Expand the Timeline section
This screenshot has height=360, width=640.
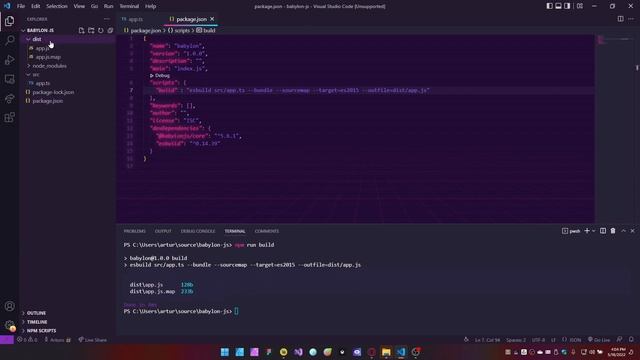37,322
